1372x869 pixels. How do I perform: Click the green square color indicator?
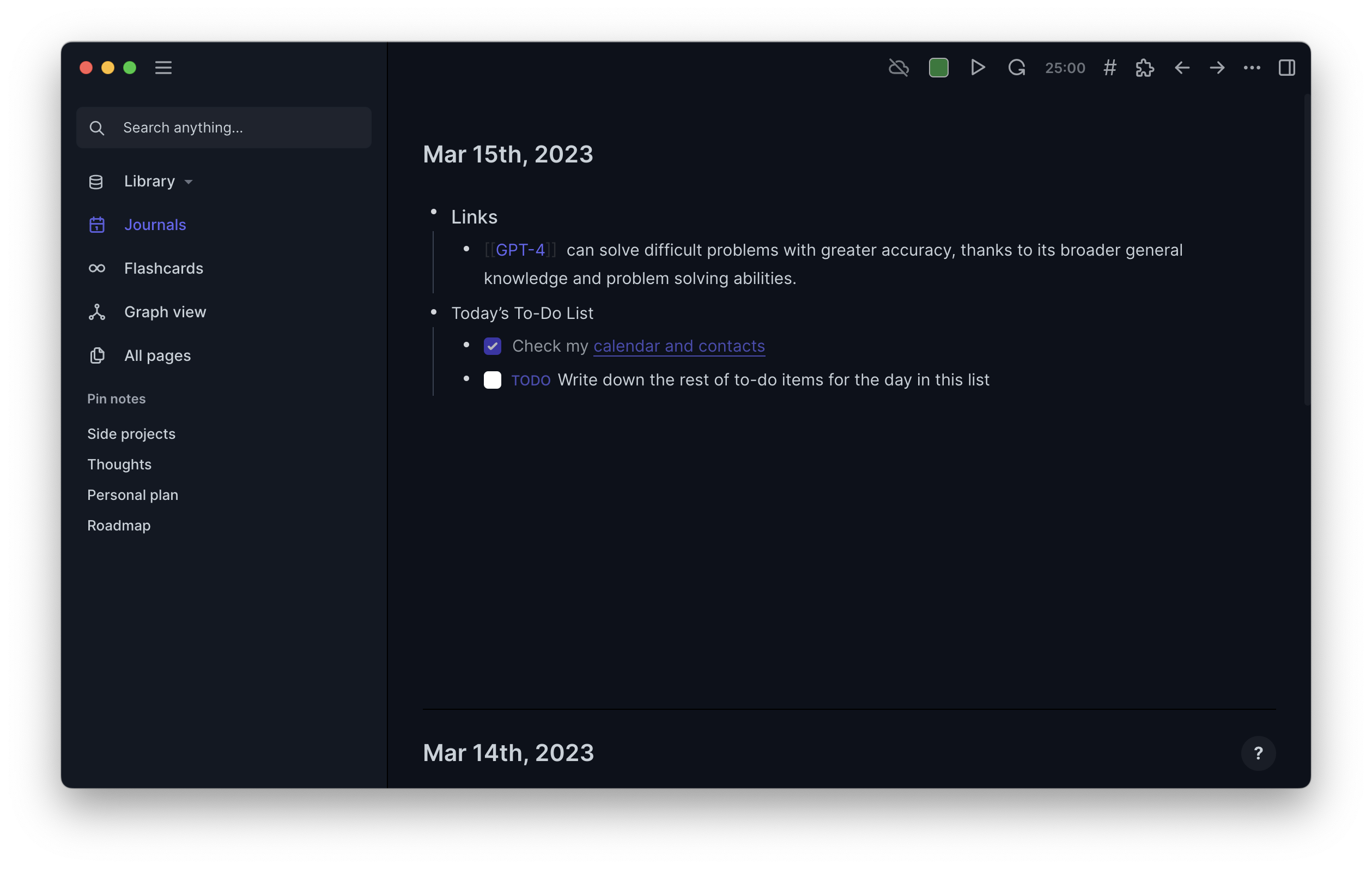point(938,68)
